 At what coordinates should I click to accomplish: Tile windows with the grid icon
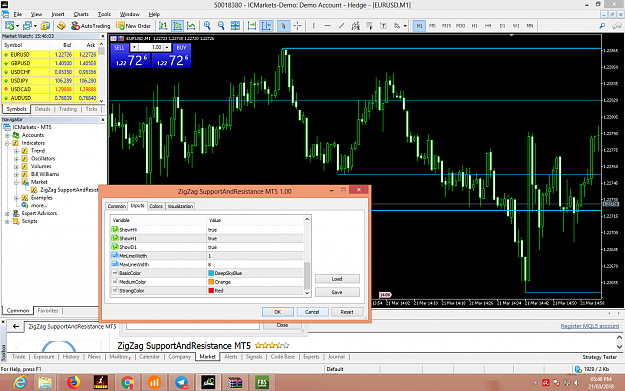coord(236,26)
